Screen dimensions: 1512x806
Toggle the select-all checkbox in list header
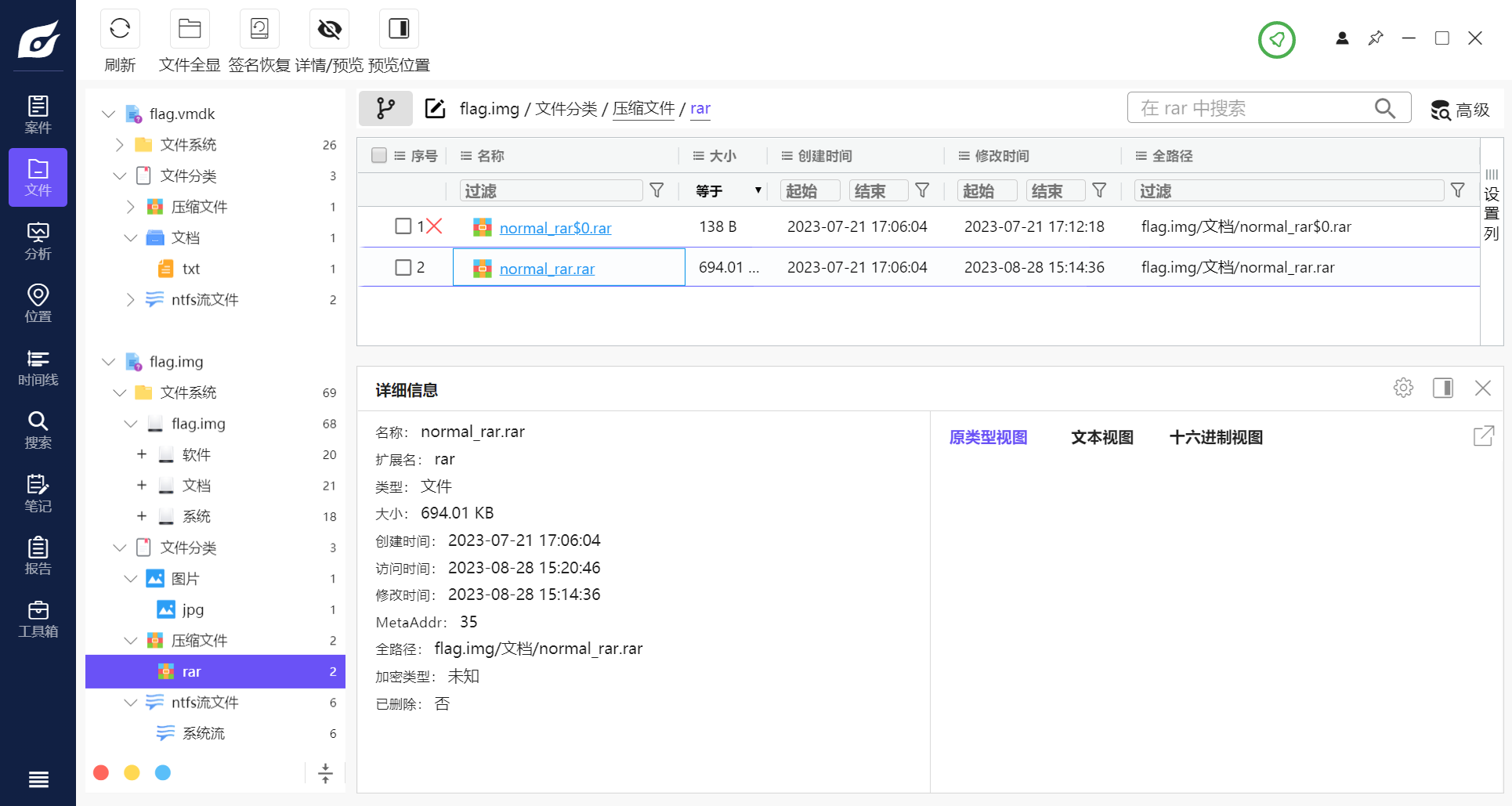click(378, 155)
